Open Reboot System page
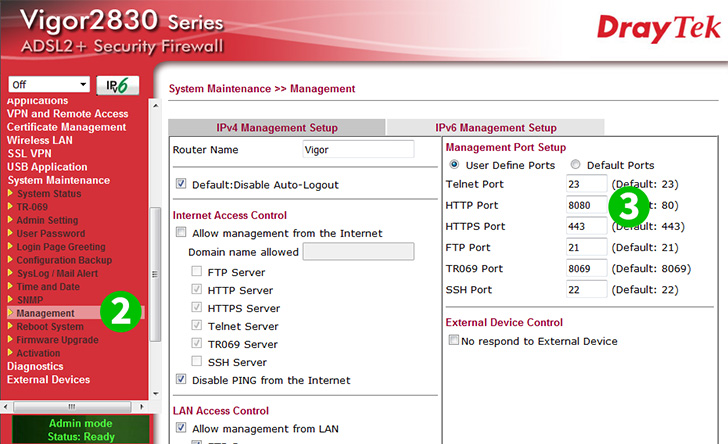The height and width of the screenshot is (444, 728). [50, 326]
